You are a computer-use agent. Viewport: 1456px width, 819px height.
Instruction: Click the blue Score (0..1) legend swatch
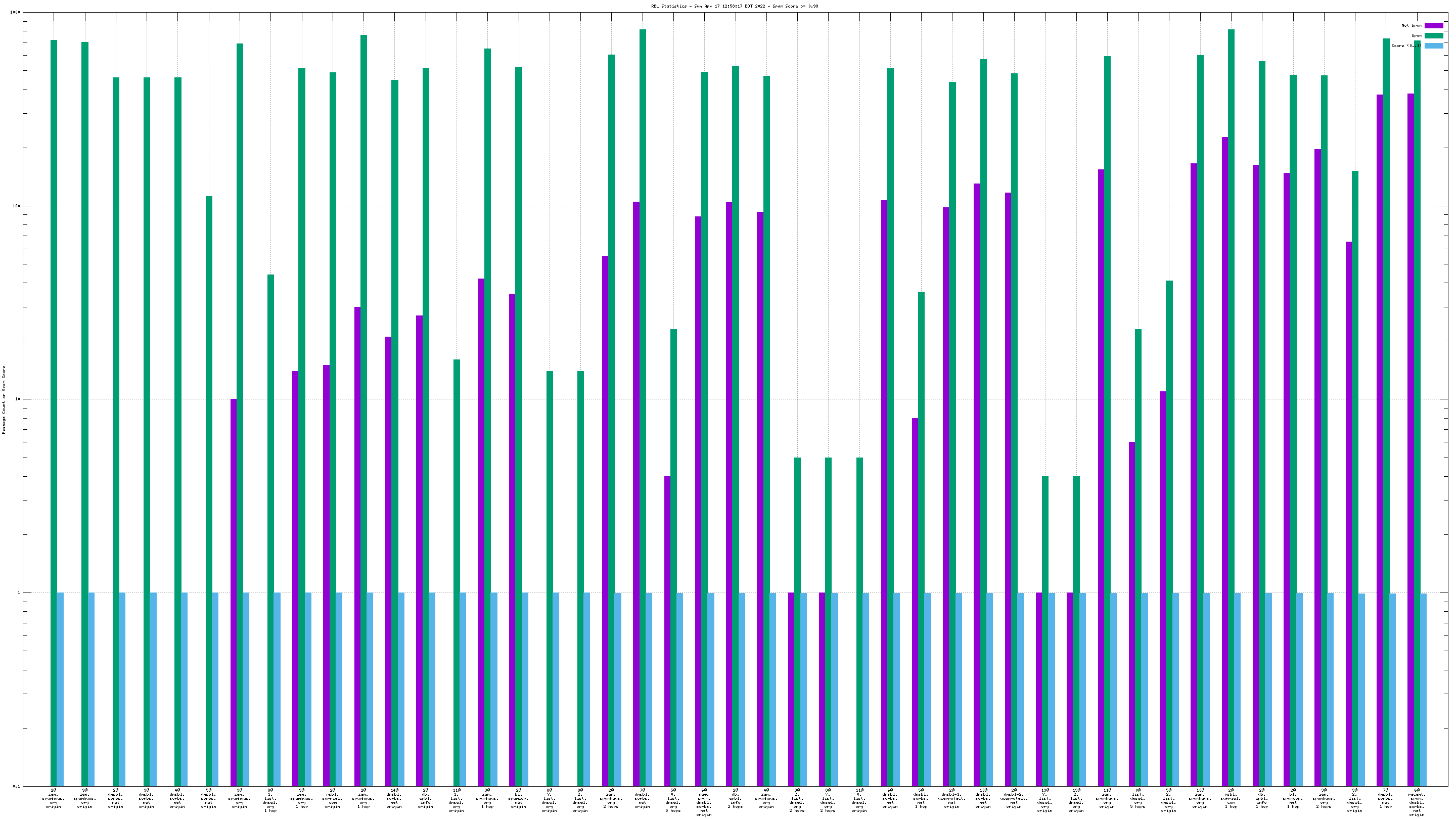click(x=1433, y=46)
